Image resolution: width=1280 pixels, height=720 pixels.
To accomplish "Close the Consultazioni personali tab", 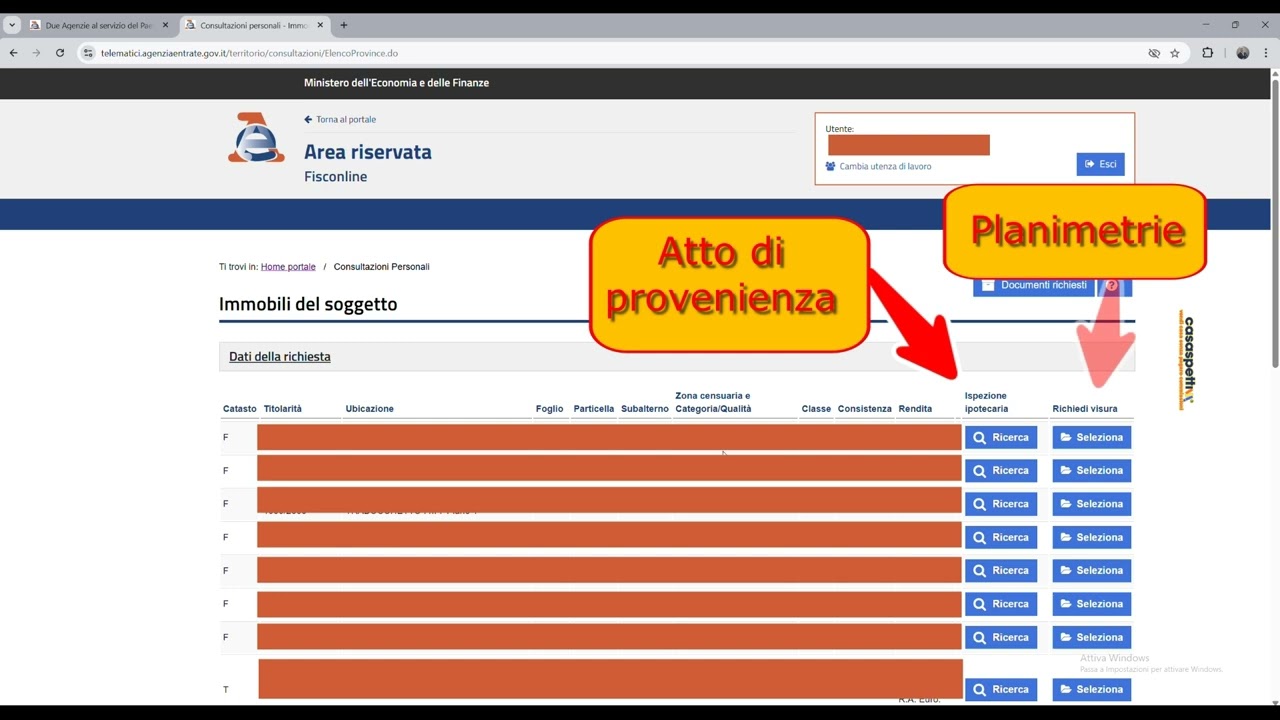I will tap(320, 25).
